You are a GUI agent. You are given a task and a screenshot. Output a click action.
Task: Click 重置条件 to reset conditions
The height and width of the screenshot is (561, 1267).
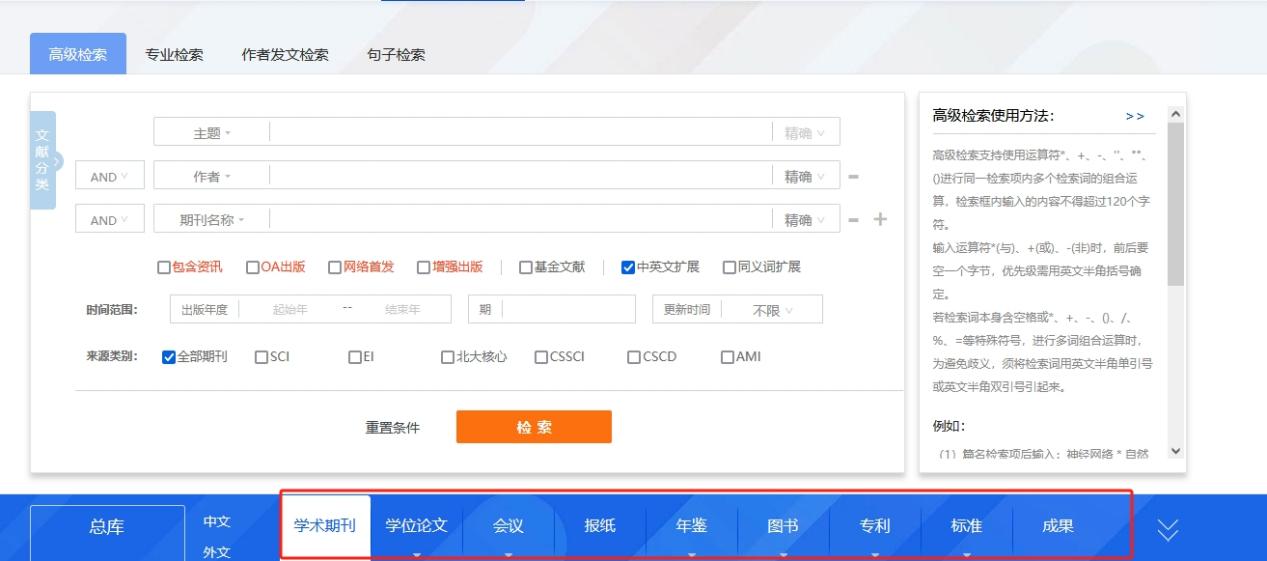392,428
